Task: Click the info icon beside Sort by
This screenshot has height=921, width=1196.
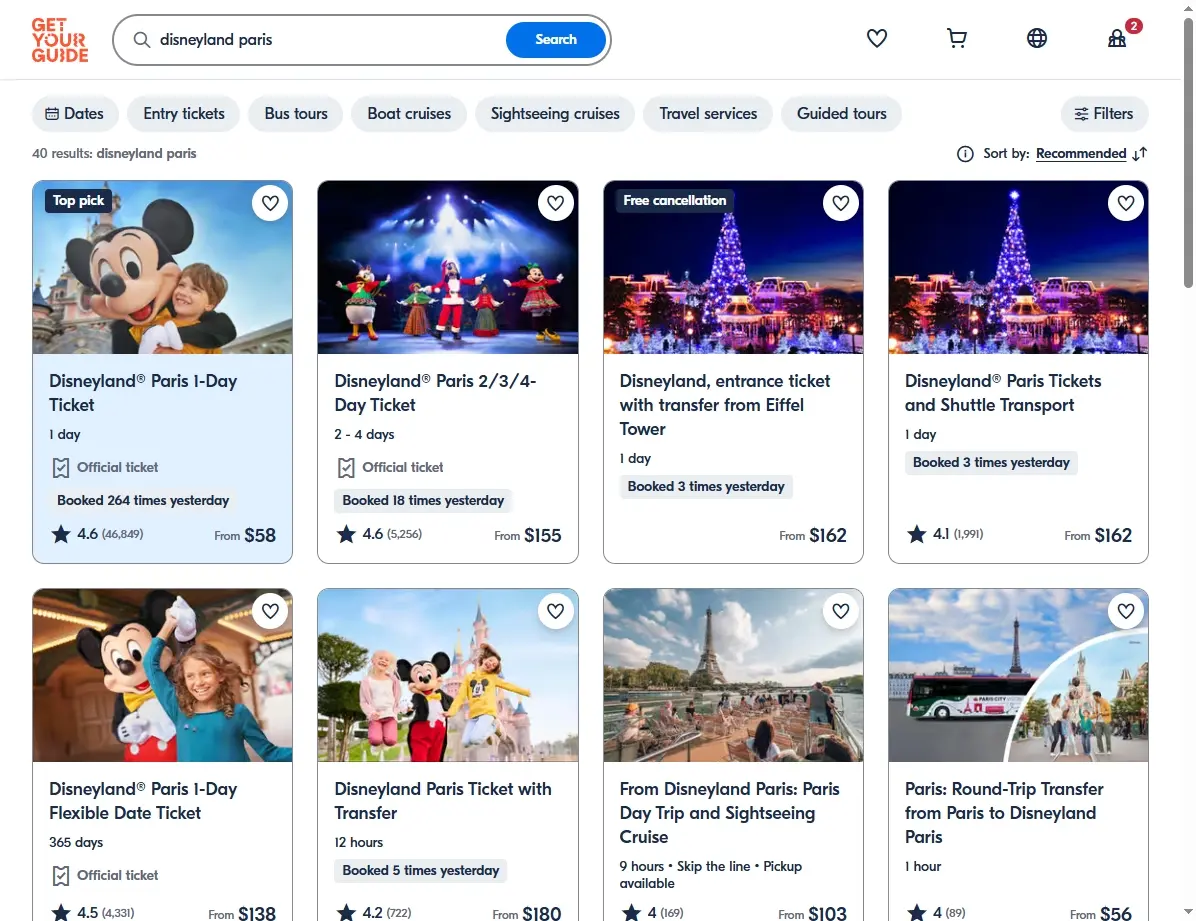Action: tap(965, 154)
